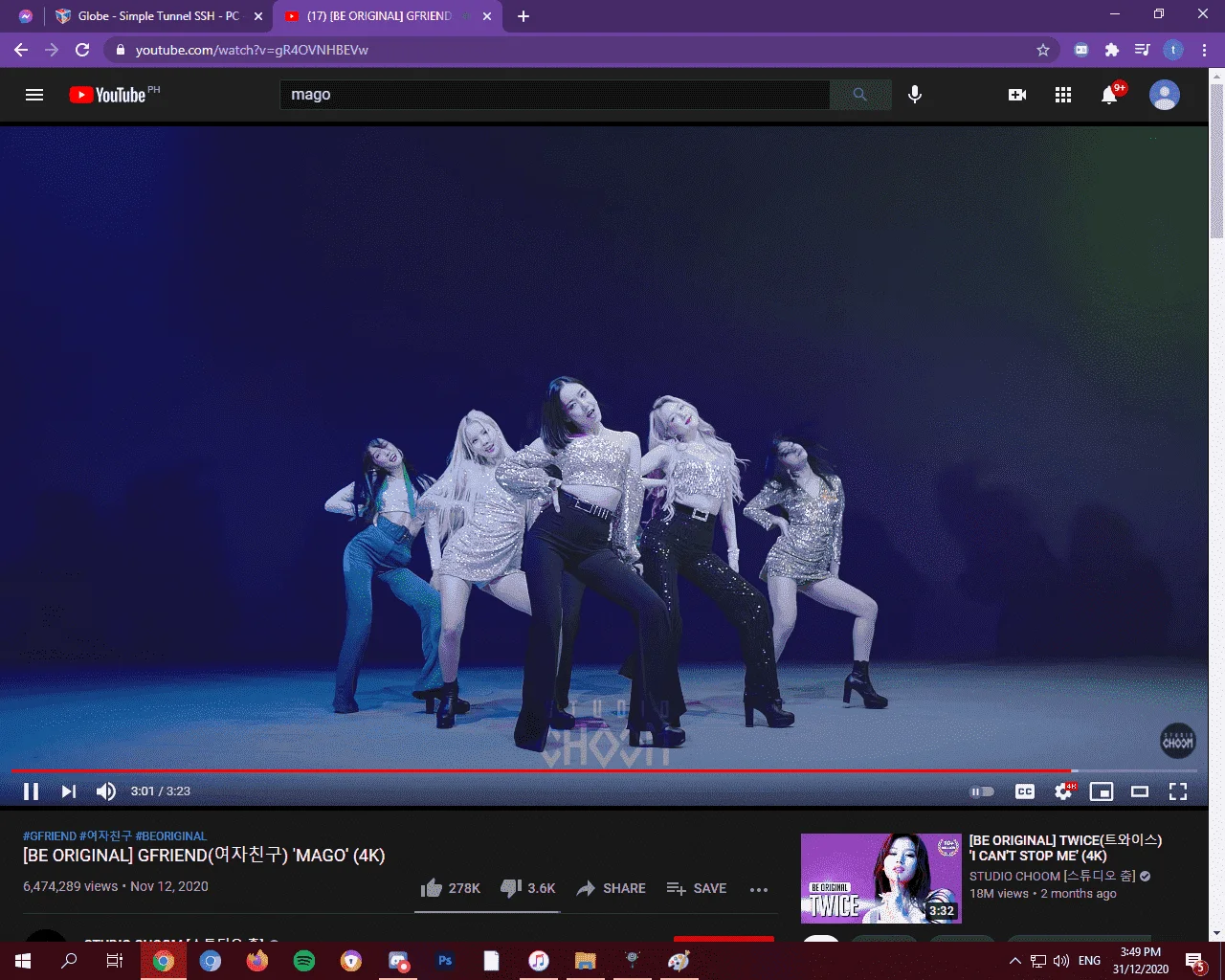
Task: Open the Paint palette app on the taskbar
Action: 679,961
